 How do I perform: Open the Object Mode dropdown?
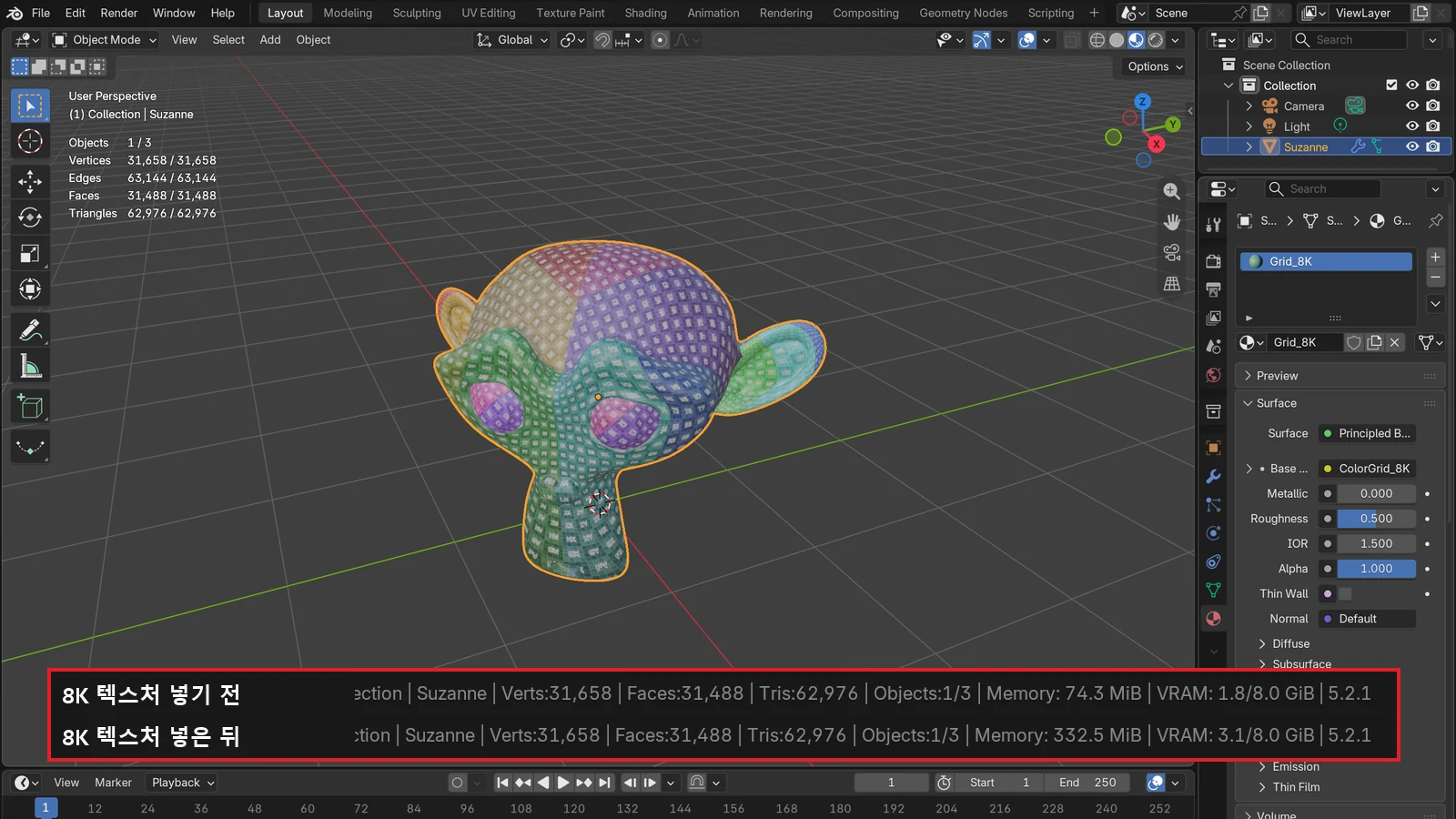105,40
